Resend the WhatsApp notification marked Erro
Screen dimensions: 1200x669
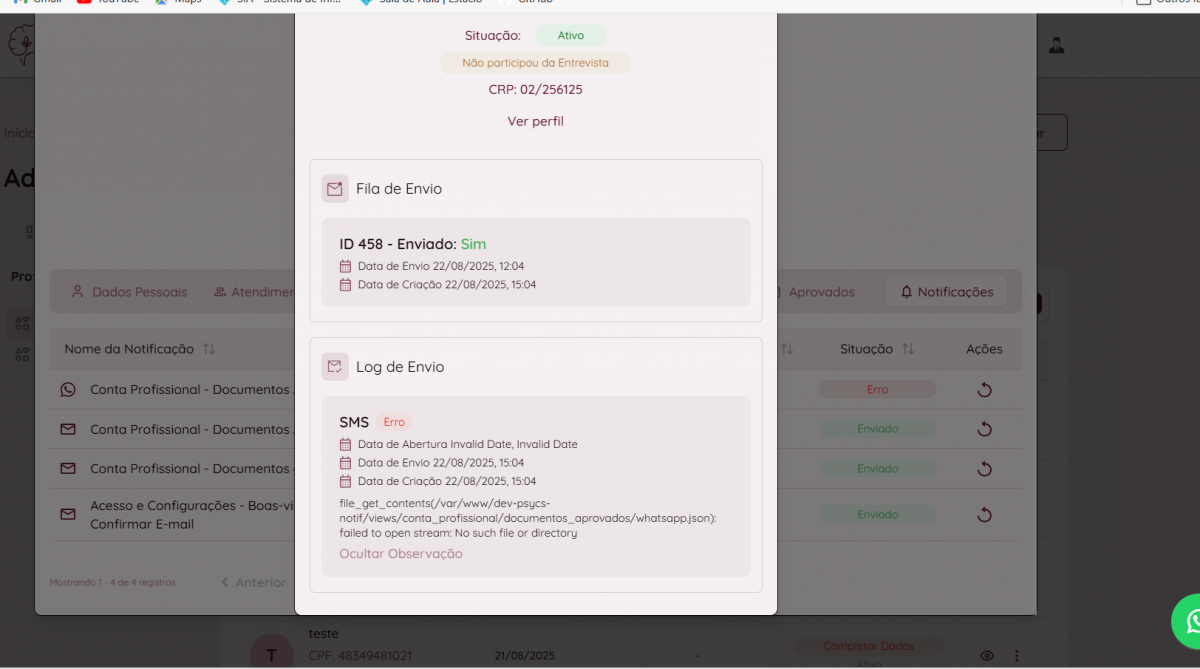pyautogui.click(x=984, y=390)
